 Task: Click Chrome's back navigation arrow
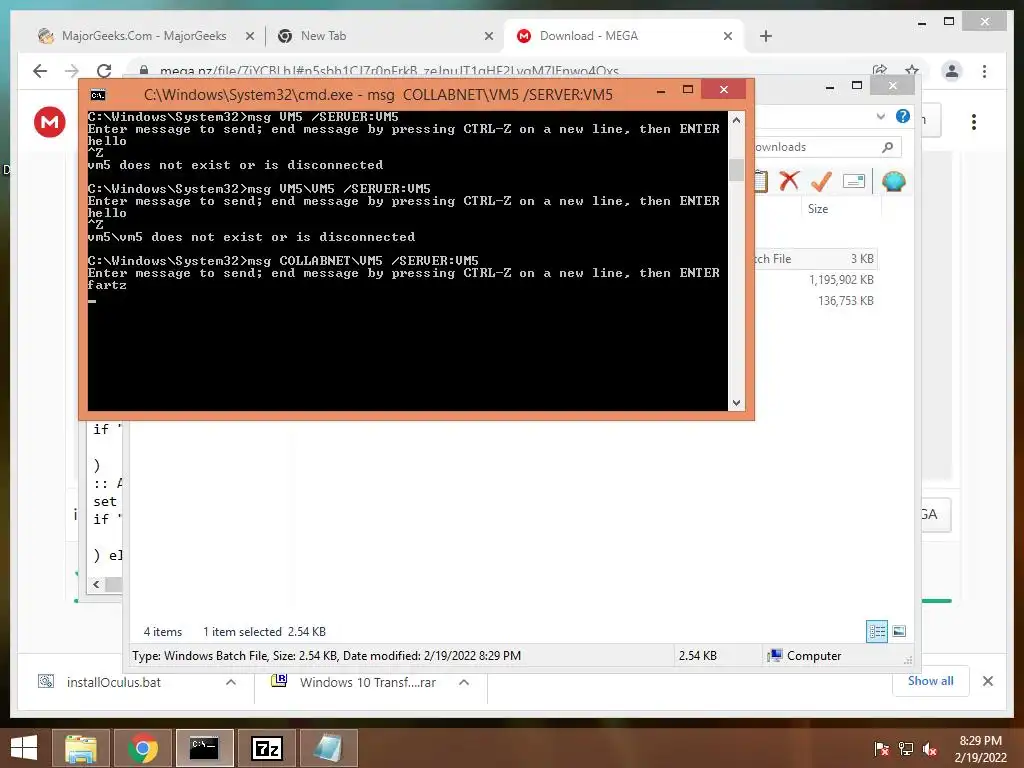(40, 71)
